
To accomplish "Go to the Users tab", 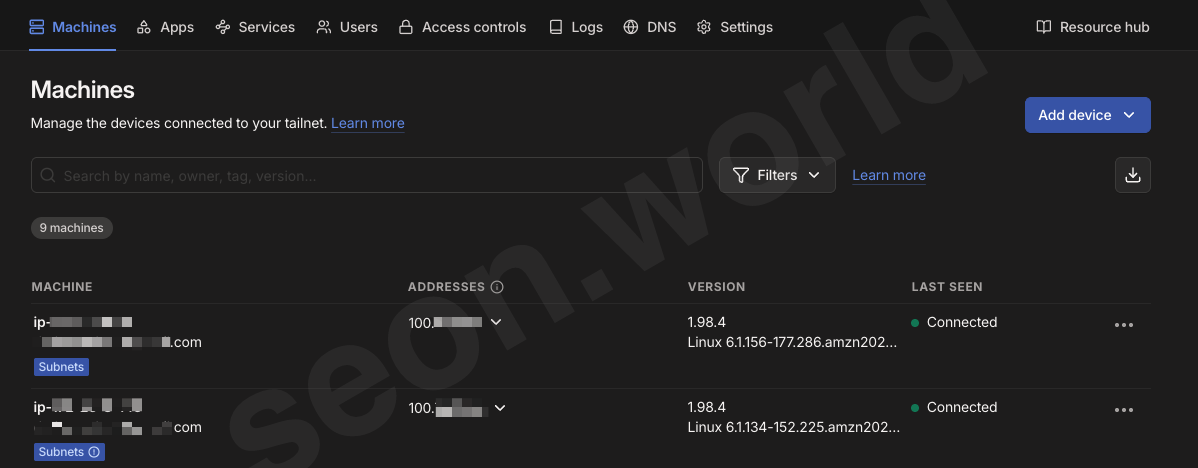I will tap(347, 27).
